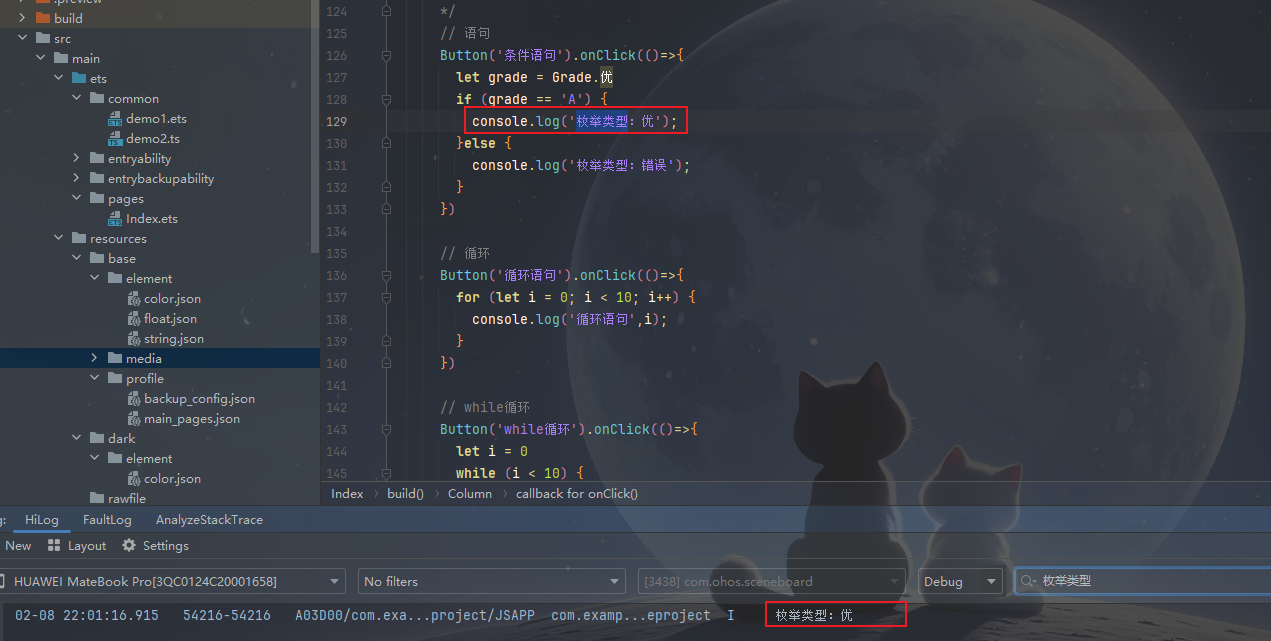Open demo1.ets in the project tree
The image size is (1271, 641).
156,119
